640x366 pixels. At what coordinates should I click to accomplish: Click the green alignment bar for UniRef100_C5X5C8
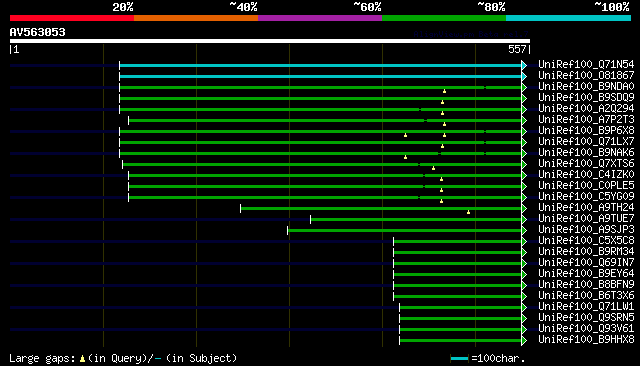(458, 242)
